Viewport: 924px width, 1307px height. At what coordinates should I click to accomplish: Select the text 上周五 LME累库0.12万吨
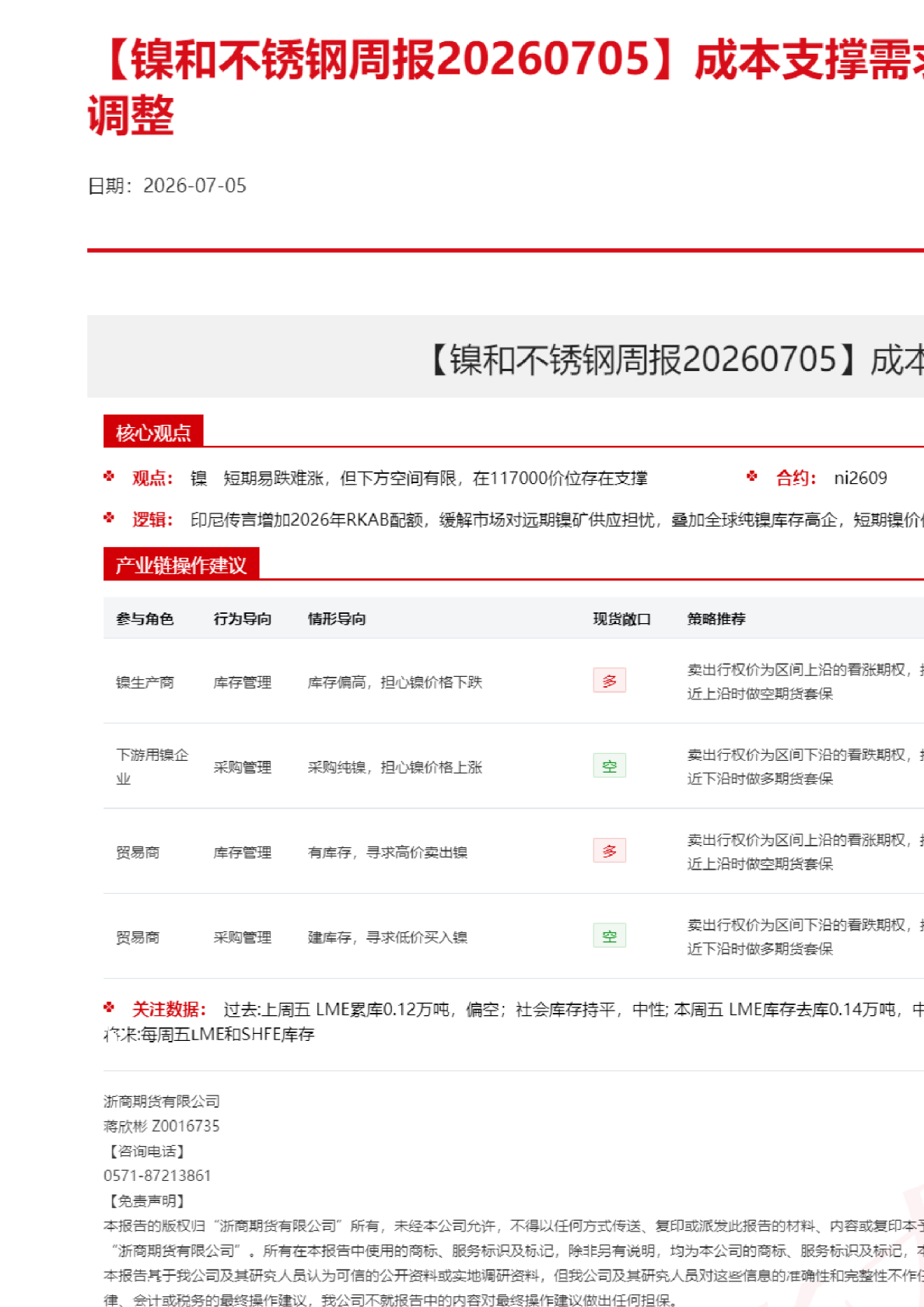[355, 1009]
